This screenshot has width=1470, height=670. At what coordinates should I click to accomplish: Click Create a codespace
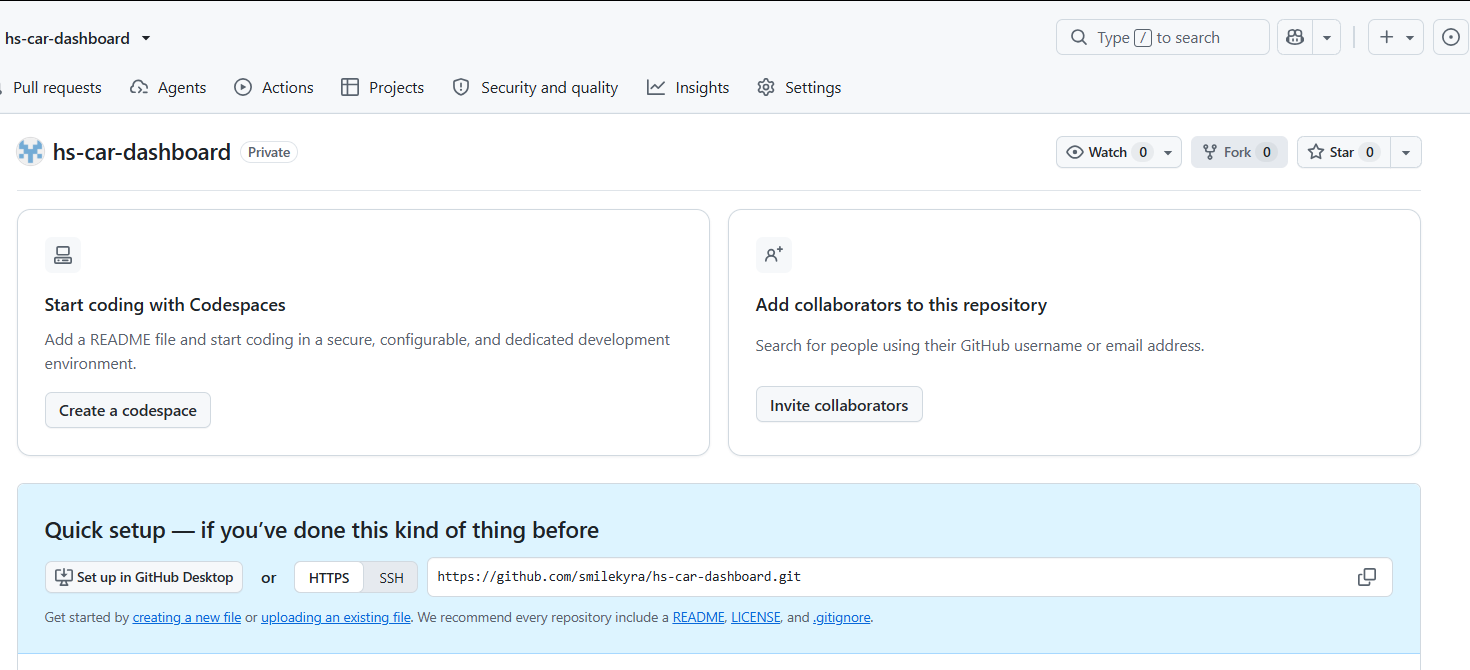point(128,410)
